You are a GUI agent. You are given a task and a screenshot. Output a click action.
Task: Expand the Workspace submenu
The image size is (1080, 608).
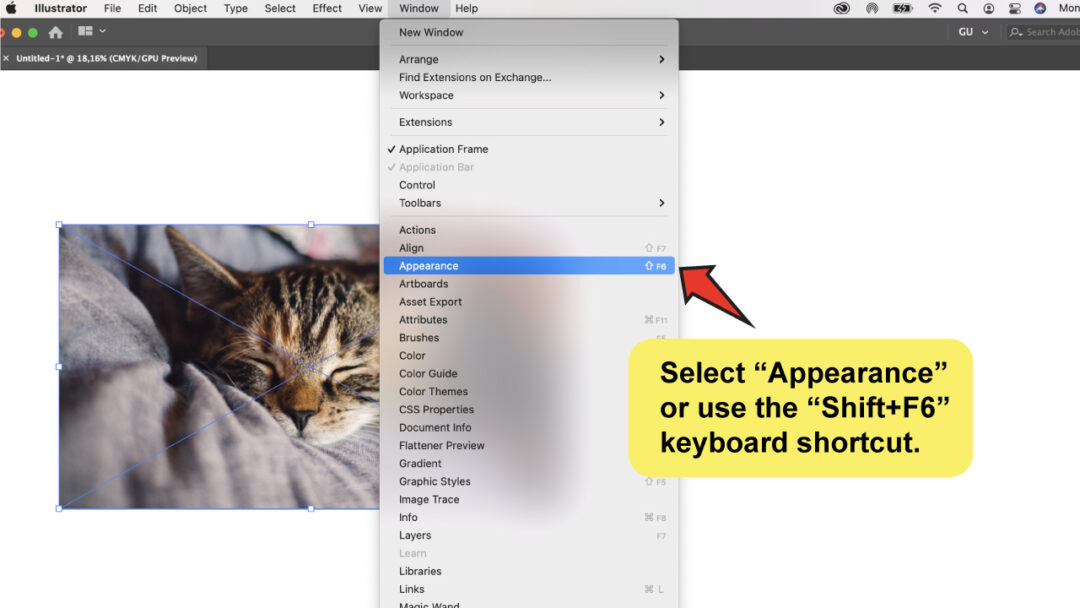[425, 95]
